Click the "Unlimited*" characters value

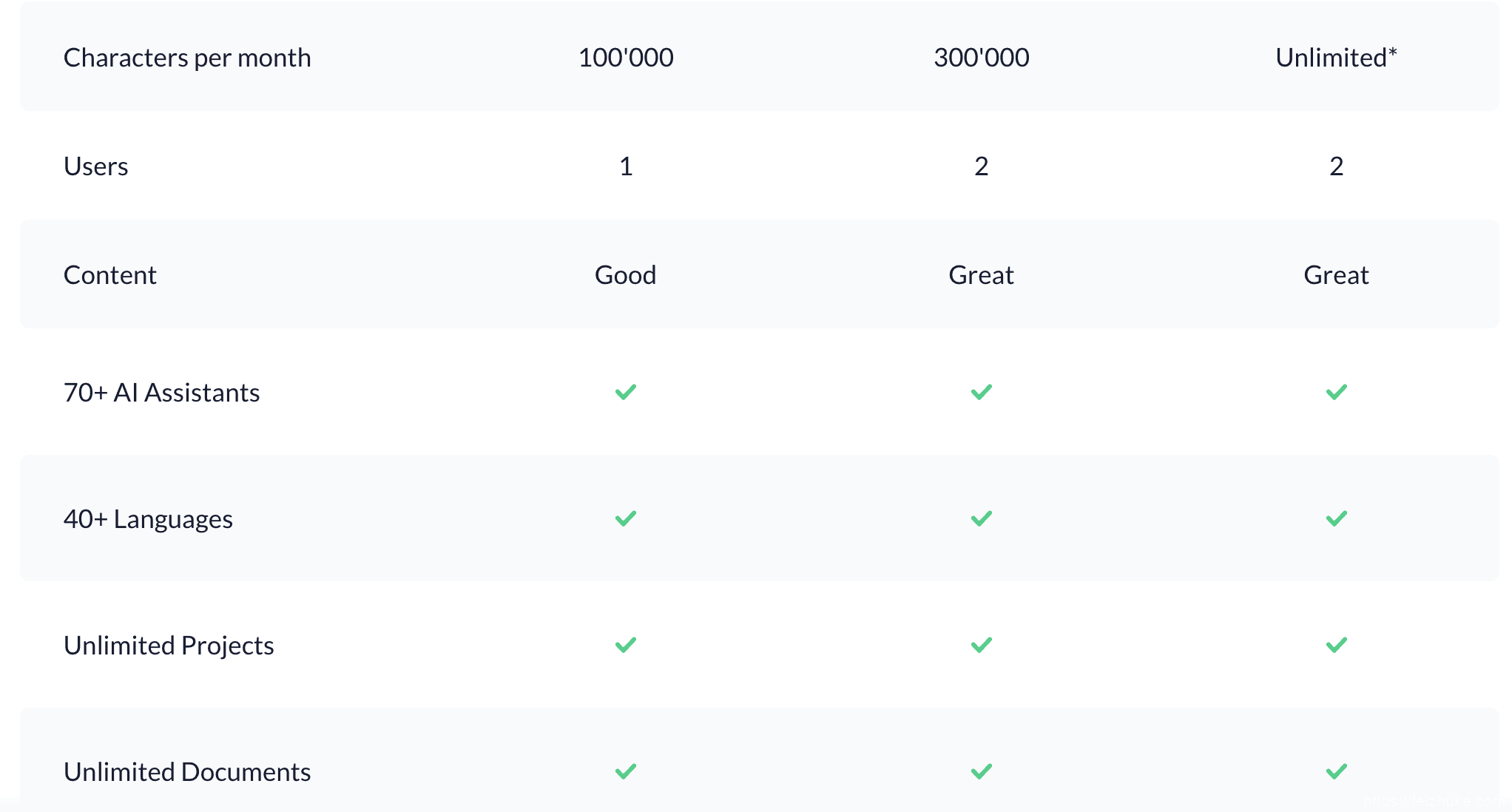[x=1336, y=58]
